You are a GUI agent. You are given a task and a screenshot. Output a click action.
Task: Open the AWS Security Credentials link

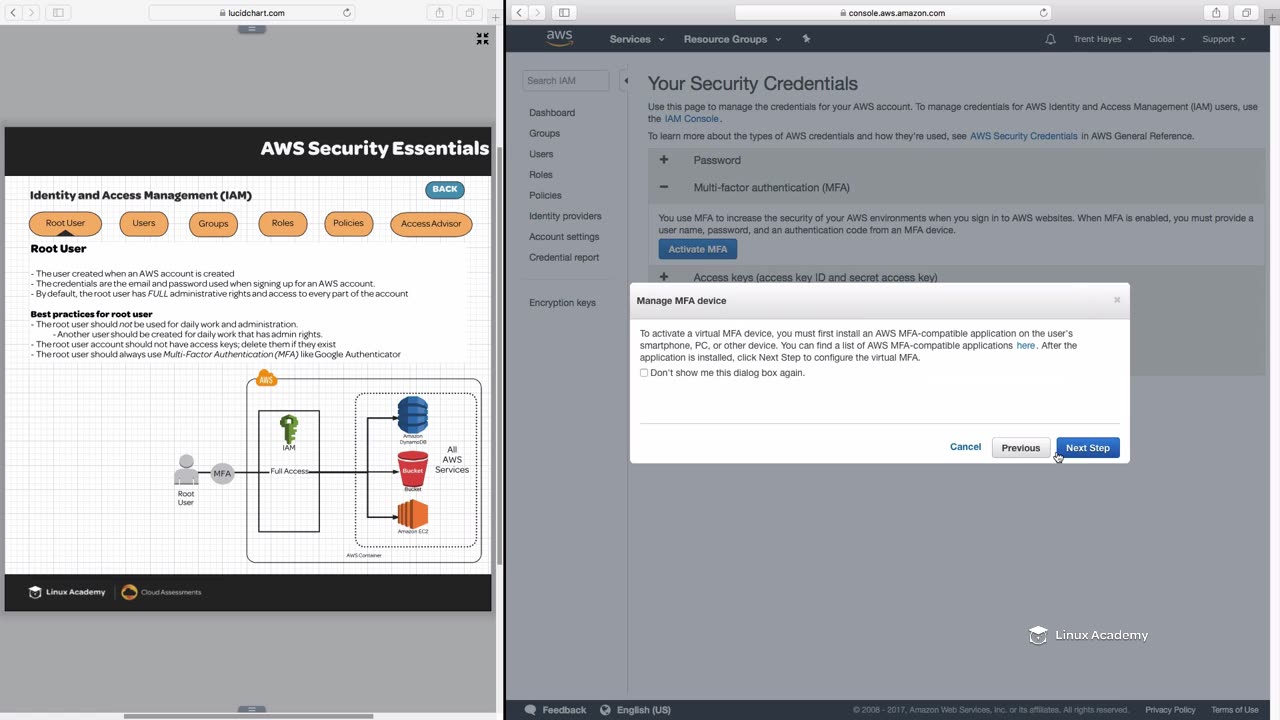pyautogui.click(x=1024, y=136)
